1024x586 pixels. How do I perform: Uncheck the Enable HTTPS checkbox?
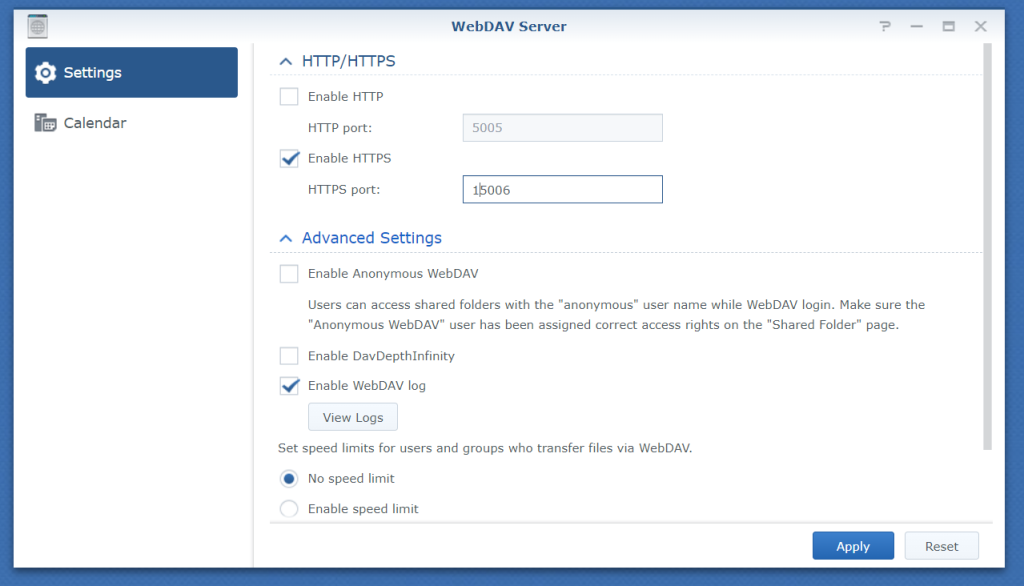tap(289, 158)
